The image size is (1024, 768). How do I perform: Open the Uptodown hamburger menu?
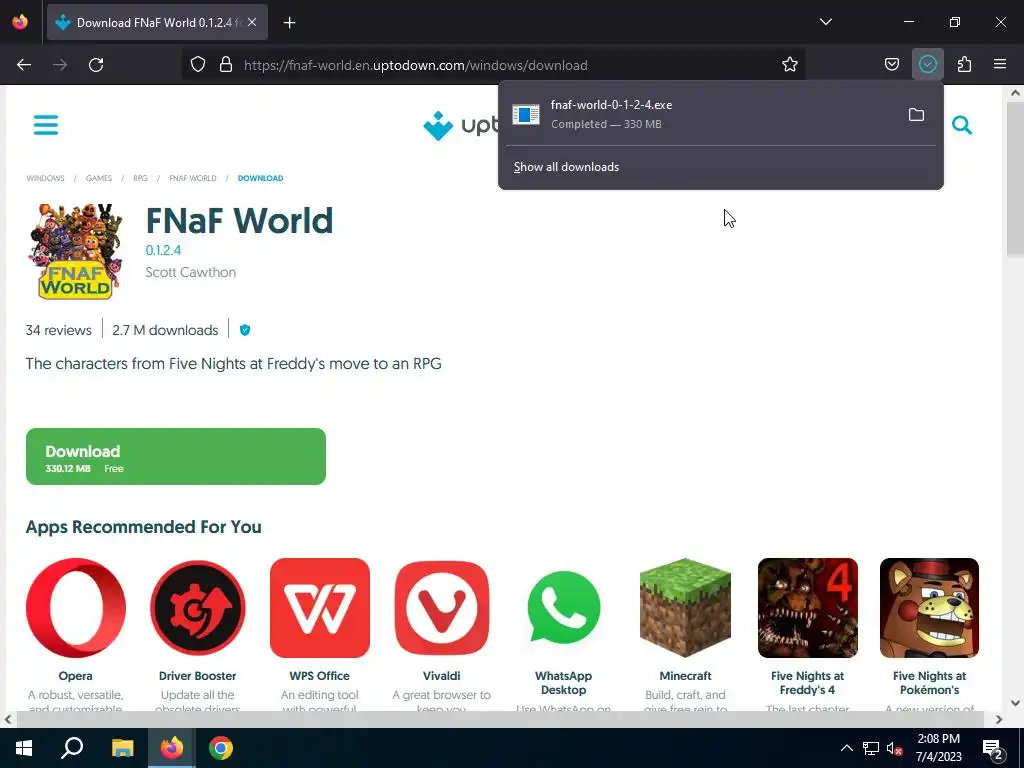pyautogui.click(x=46, y=125)
